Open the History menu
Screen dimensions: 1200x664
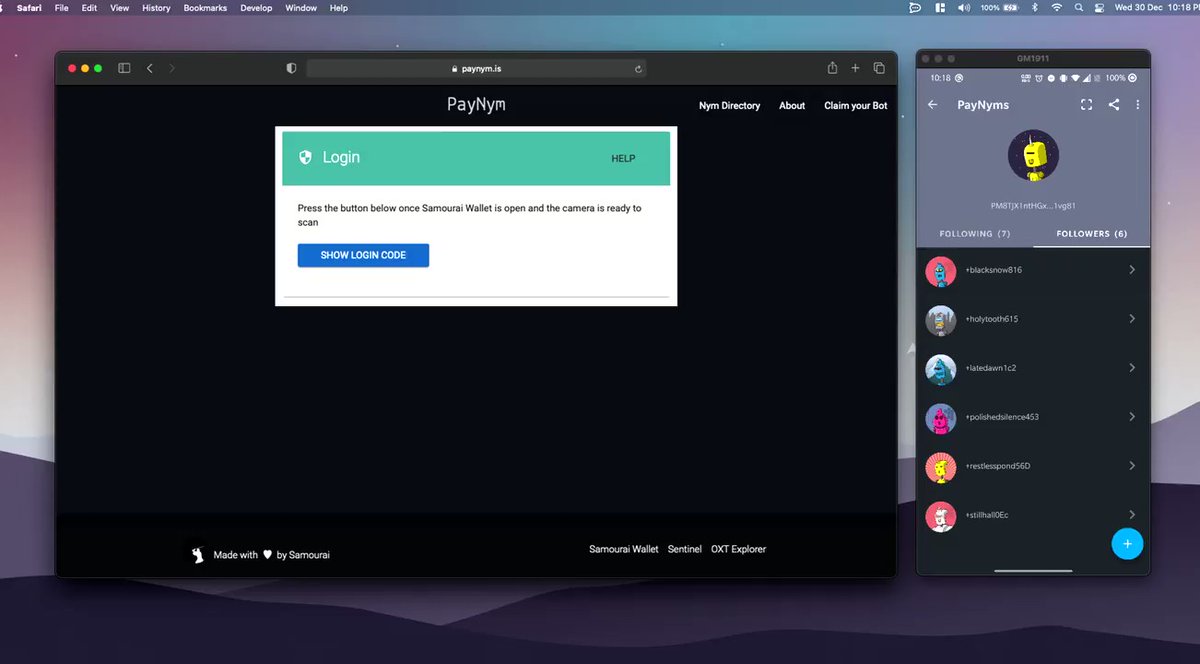coord(156,7)
